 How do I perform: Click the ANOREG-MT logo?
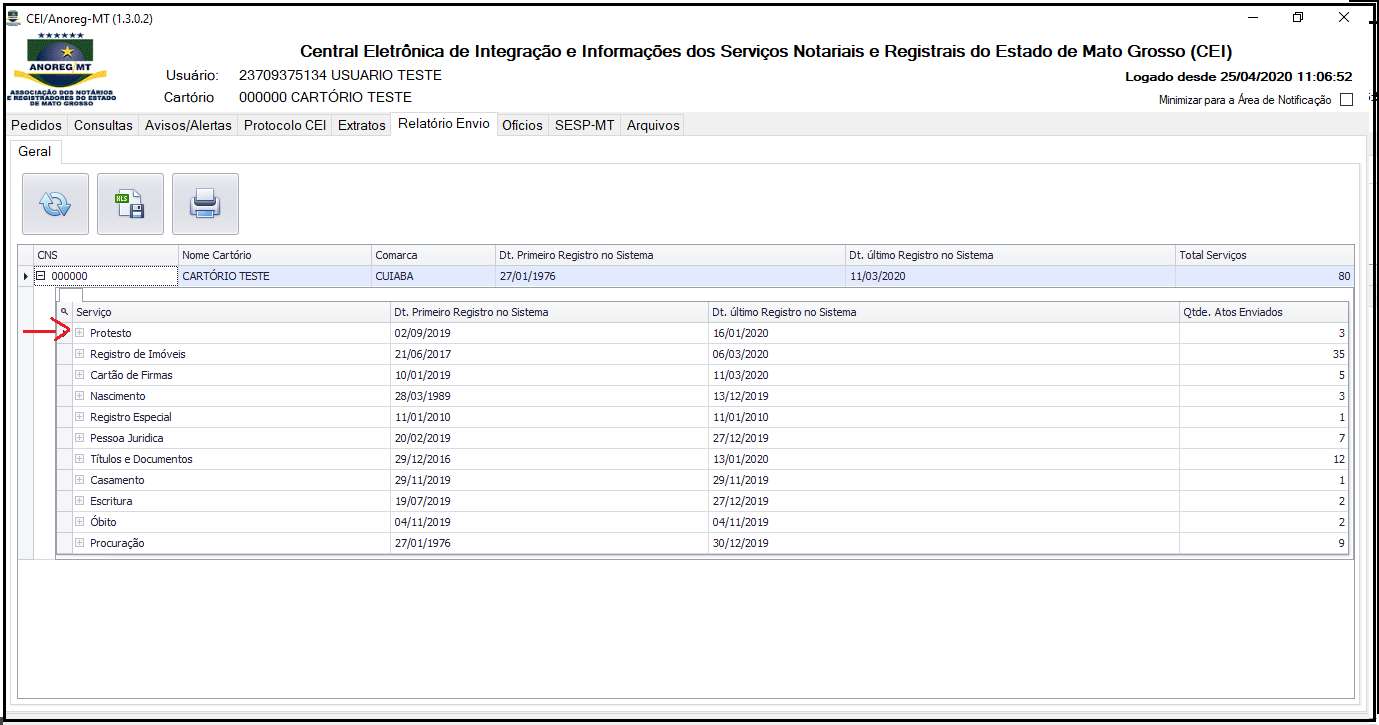click(62, 70)
